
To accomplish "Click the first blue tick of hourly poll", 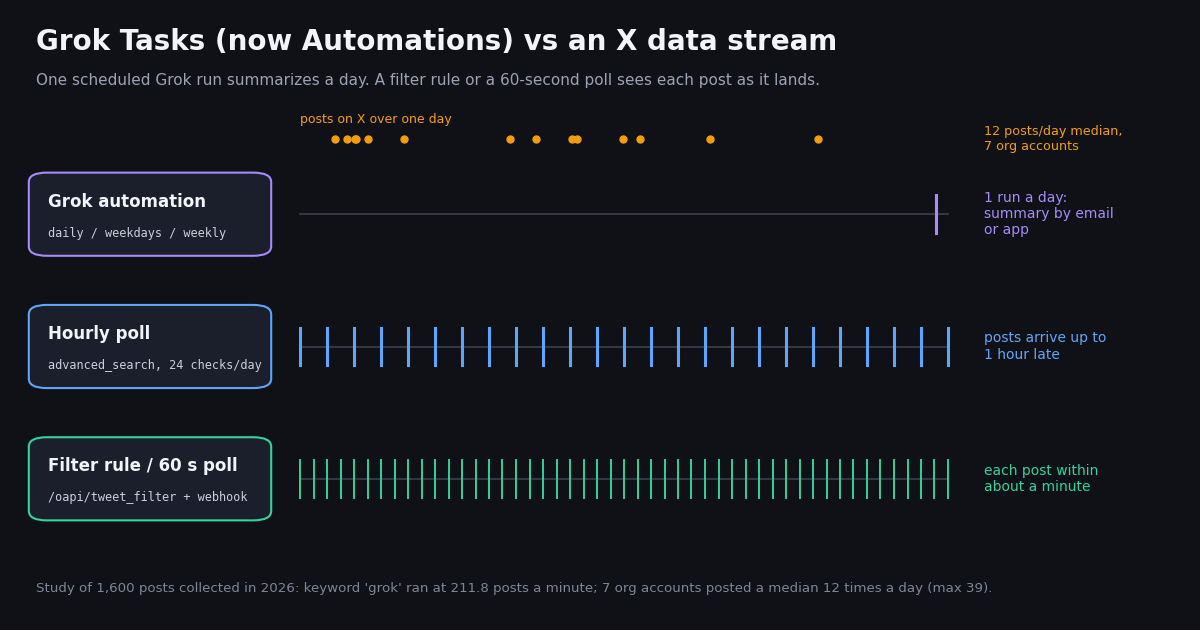I will [x=300, y=347].
